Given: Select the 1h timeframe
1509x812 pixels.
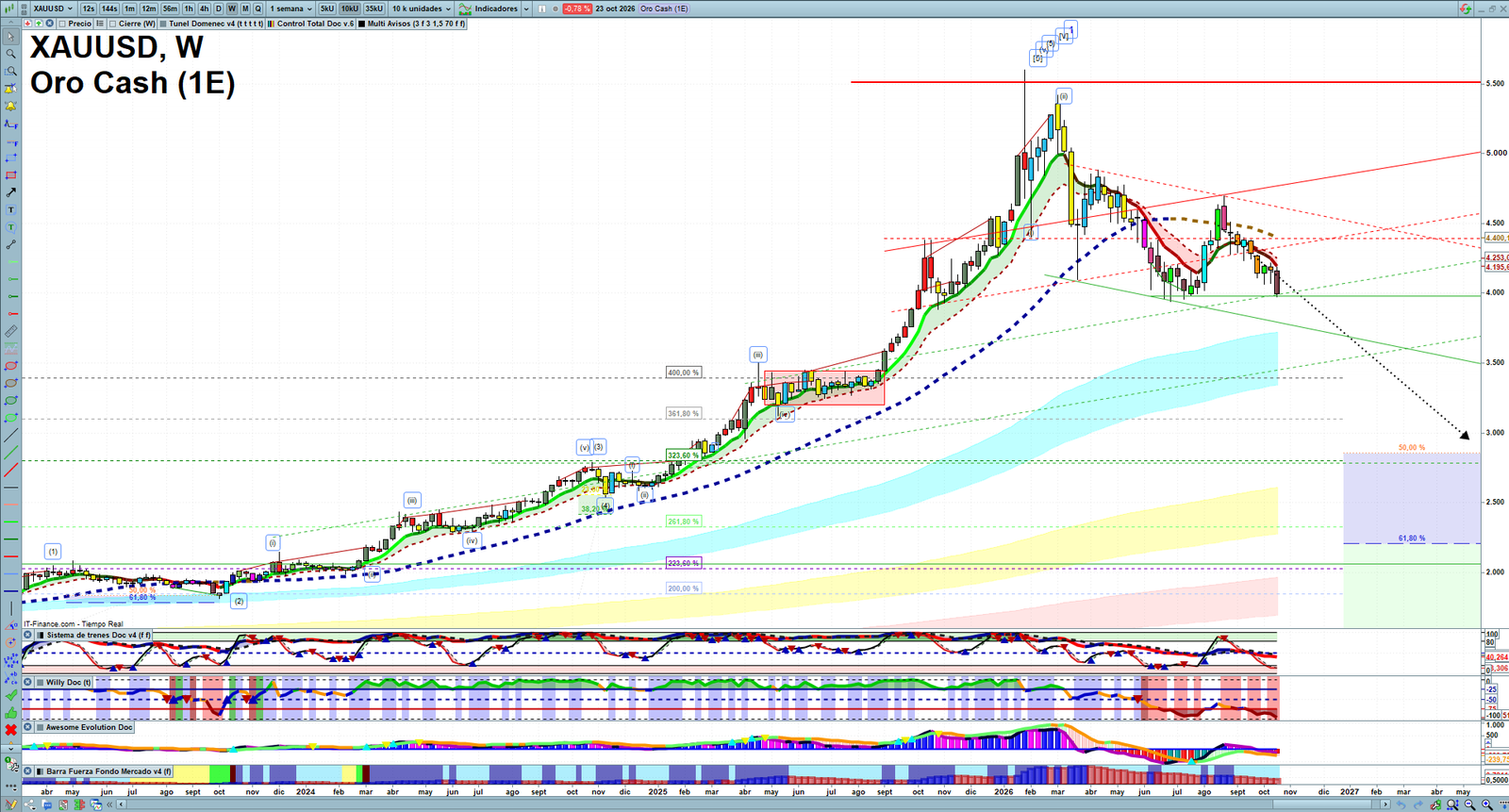Looking at the screenshot, I should click(189, 8).
